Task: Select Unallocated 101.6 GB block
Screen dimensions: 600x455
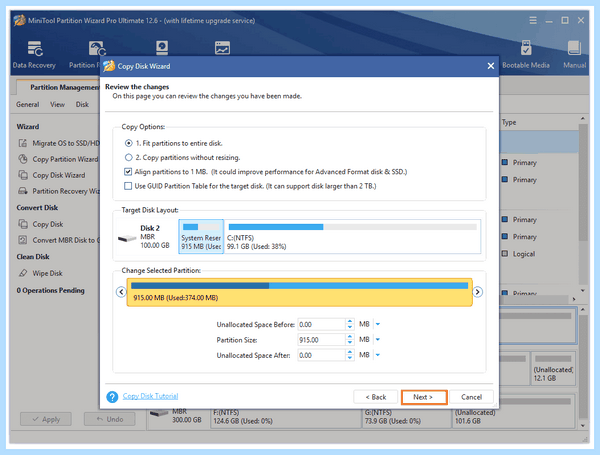Action: [514, 413]
